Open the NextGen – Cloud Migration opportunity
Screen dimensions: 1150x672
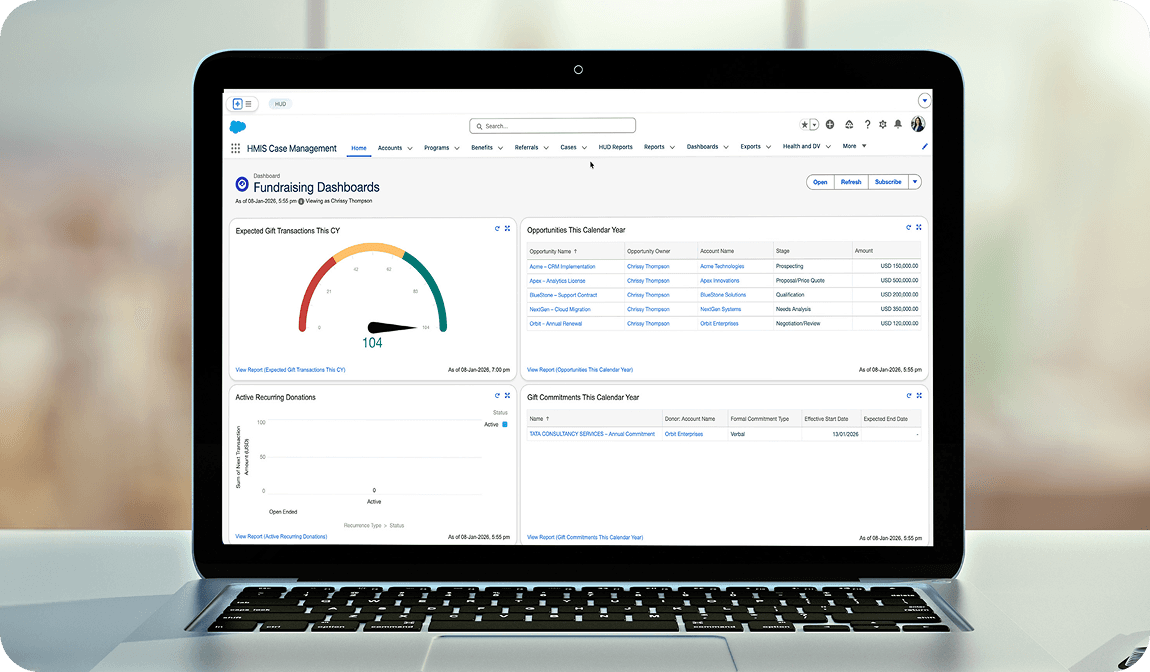coord(560,309)
